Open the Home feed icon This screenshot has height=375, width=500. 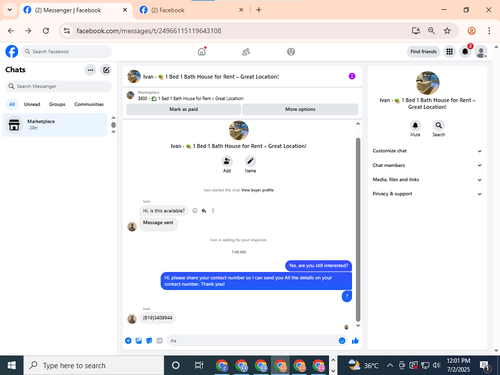tap(202, 52)
